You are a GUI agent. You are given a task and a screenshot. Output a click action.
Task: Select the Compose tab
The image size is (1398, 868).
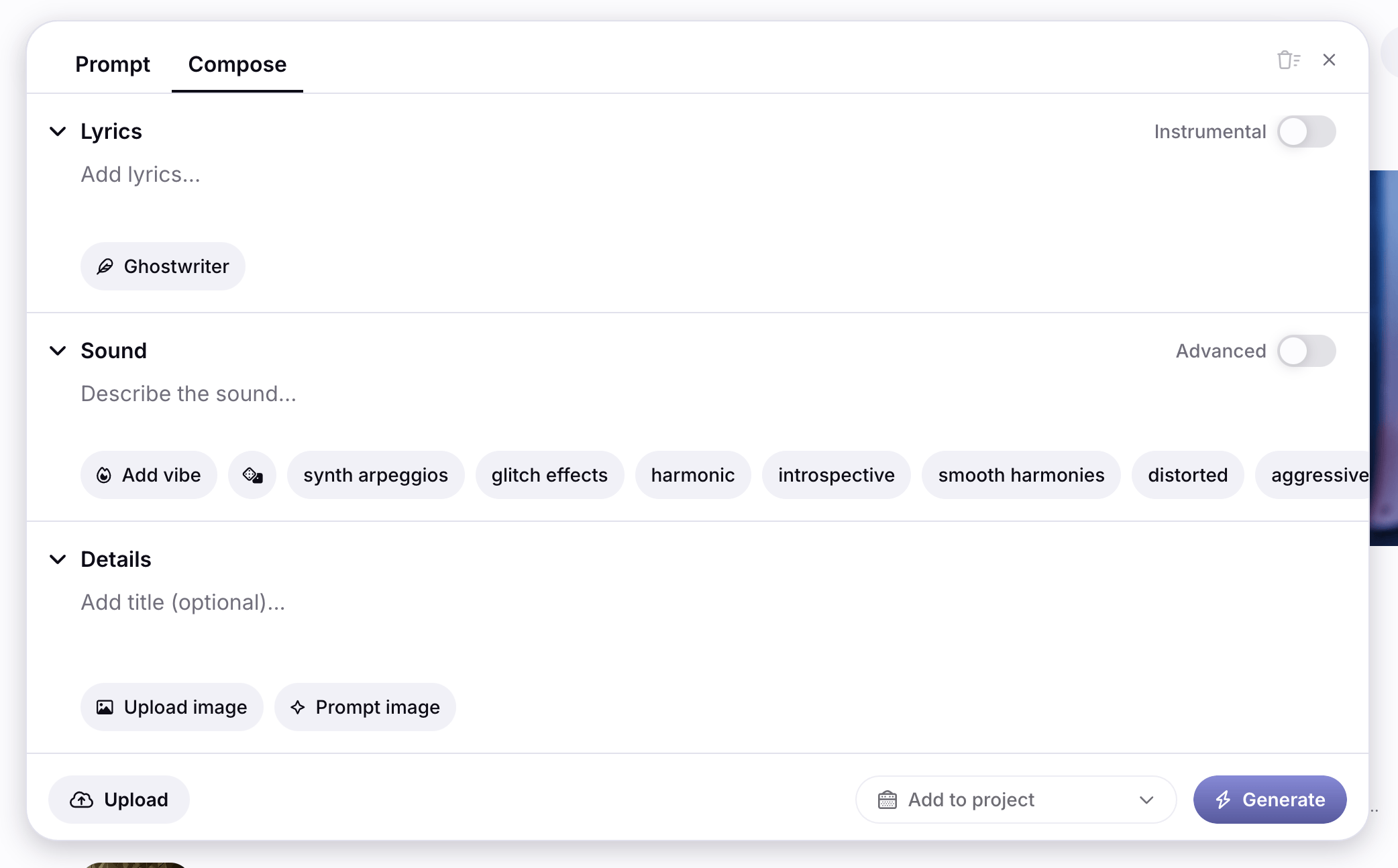pyautogui.click(x=237, y=64)
